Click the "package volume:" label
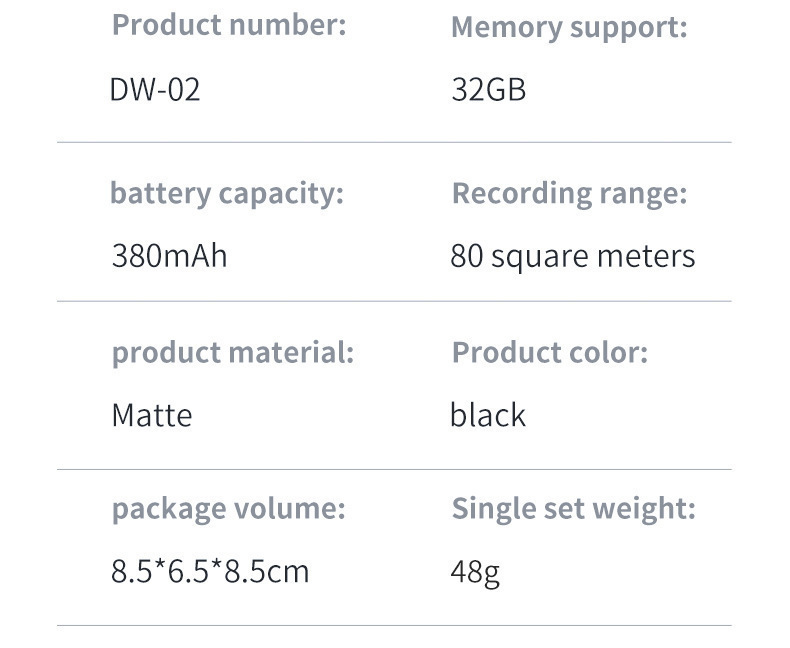790x648 pixels. [x=228, y=508]
